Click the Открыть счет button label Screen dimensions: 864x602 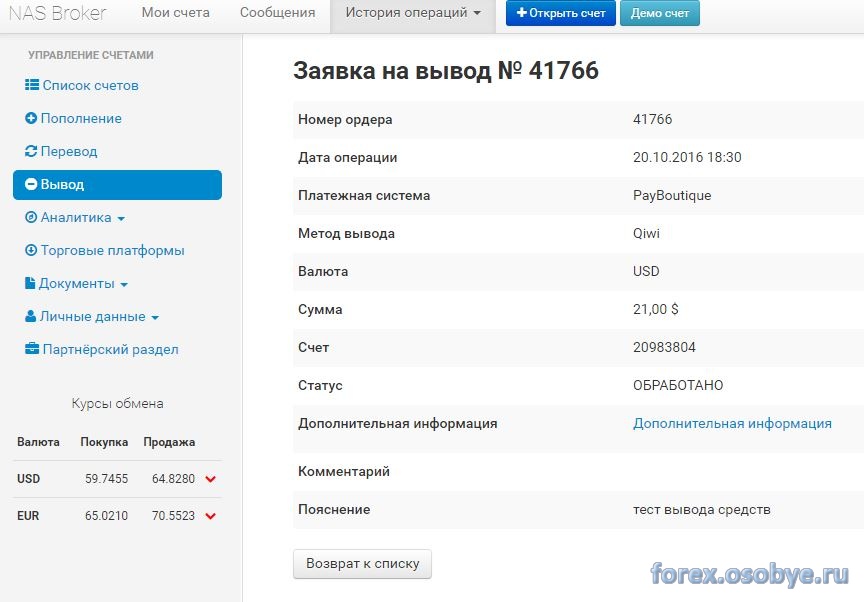coord(567,13)
